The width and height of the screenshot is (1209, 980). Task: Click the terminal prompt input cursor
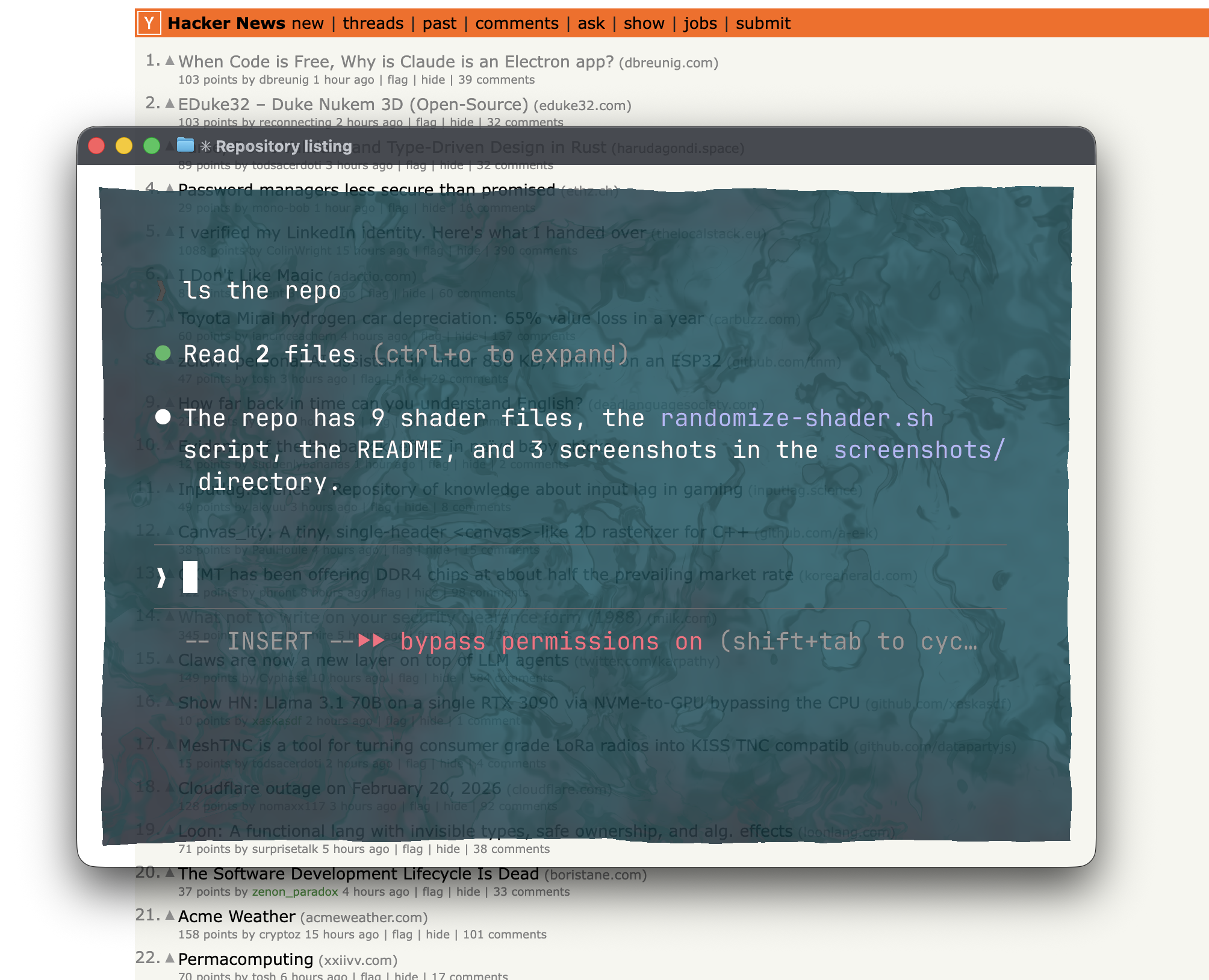pos(190,577)
